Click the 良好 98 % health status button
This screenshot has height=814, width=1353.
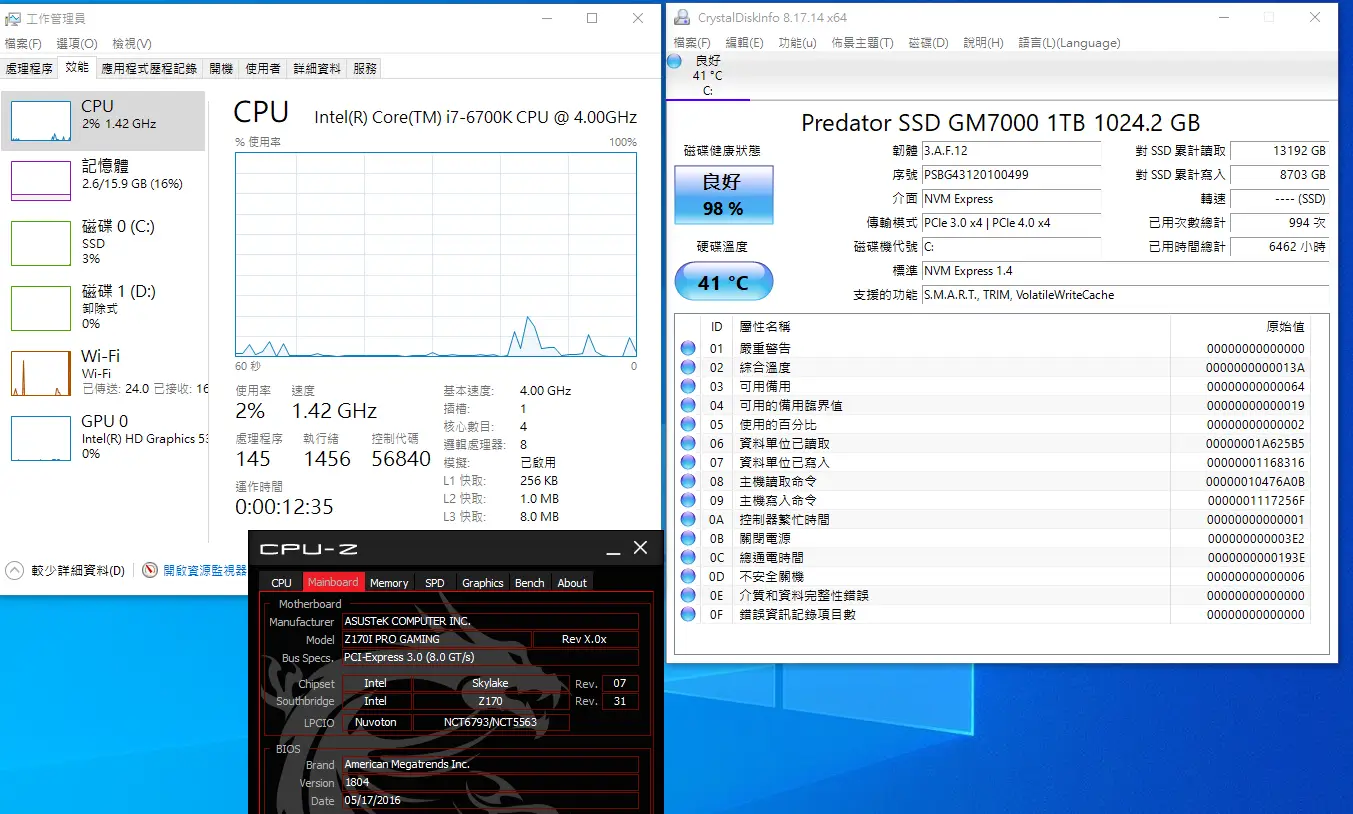[722, 195]
